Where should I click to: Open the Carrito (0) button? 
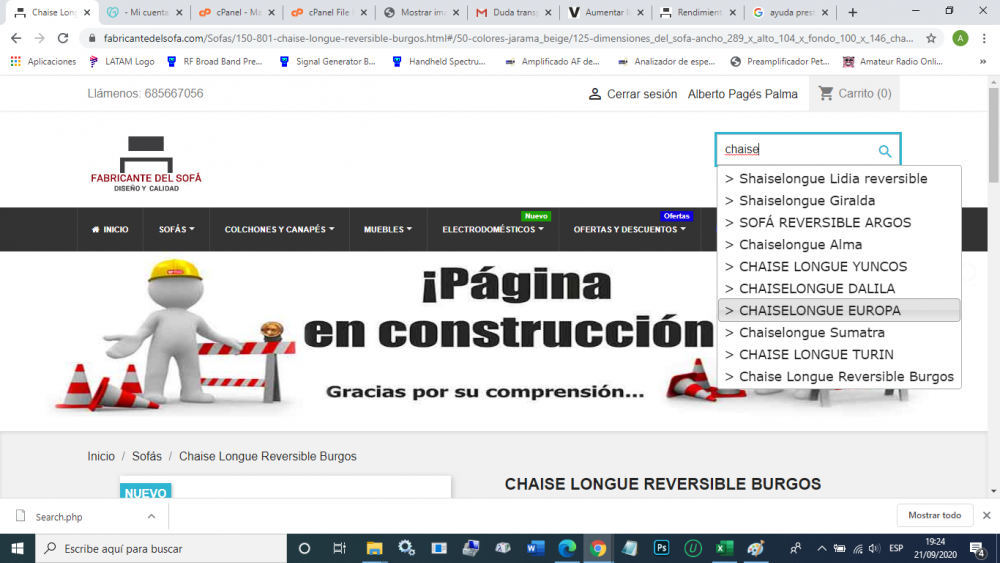(x=855, y=93)
